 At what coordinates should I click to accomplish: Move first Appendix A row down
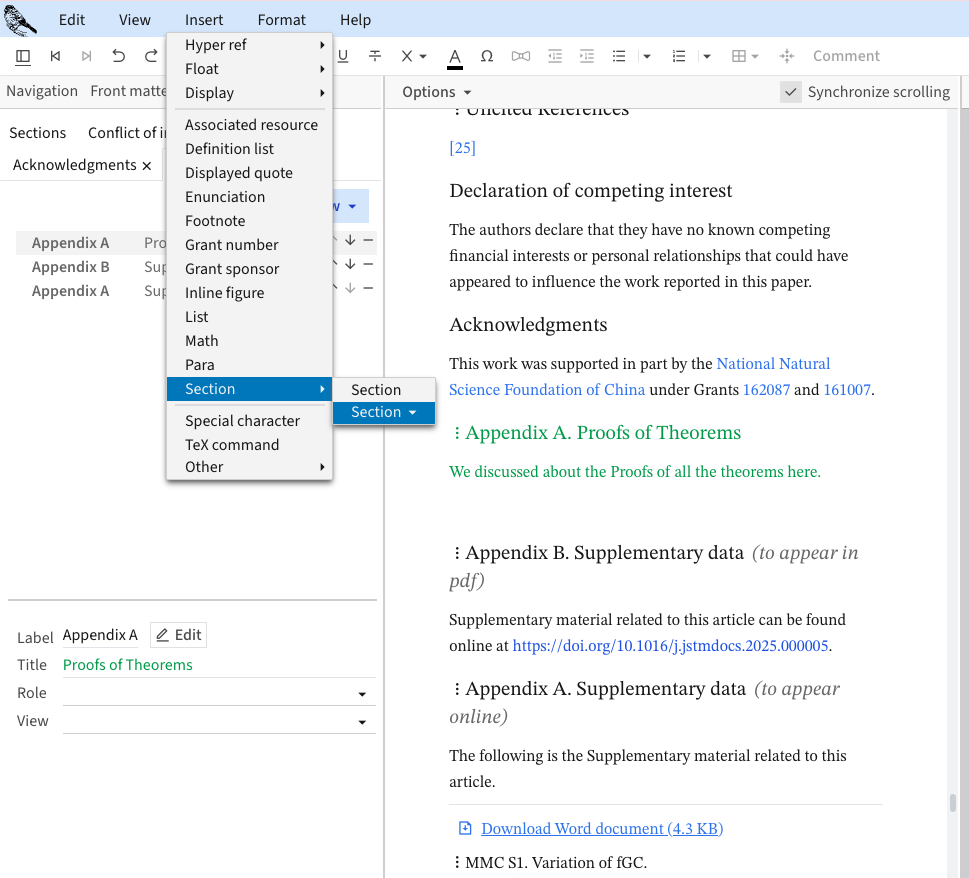tap(350, 240)
